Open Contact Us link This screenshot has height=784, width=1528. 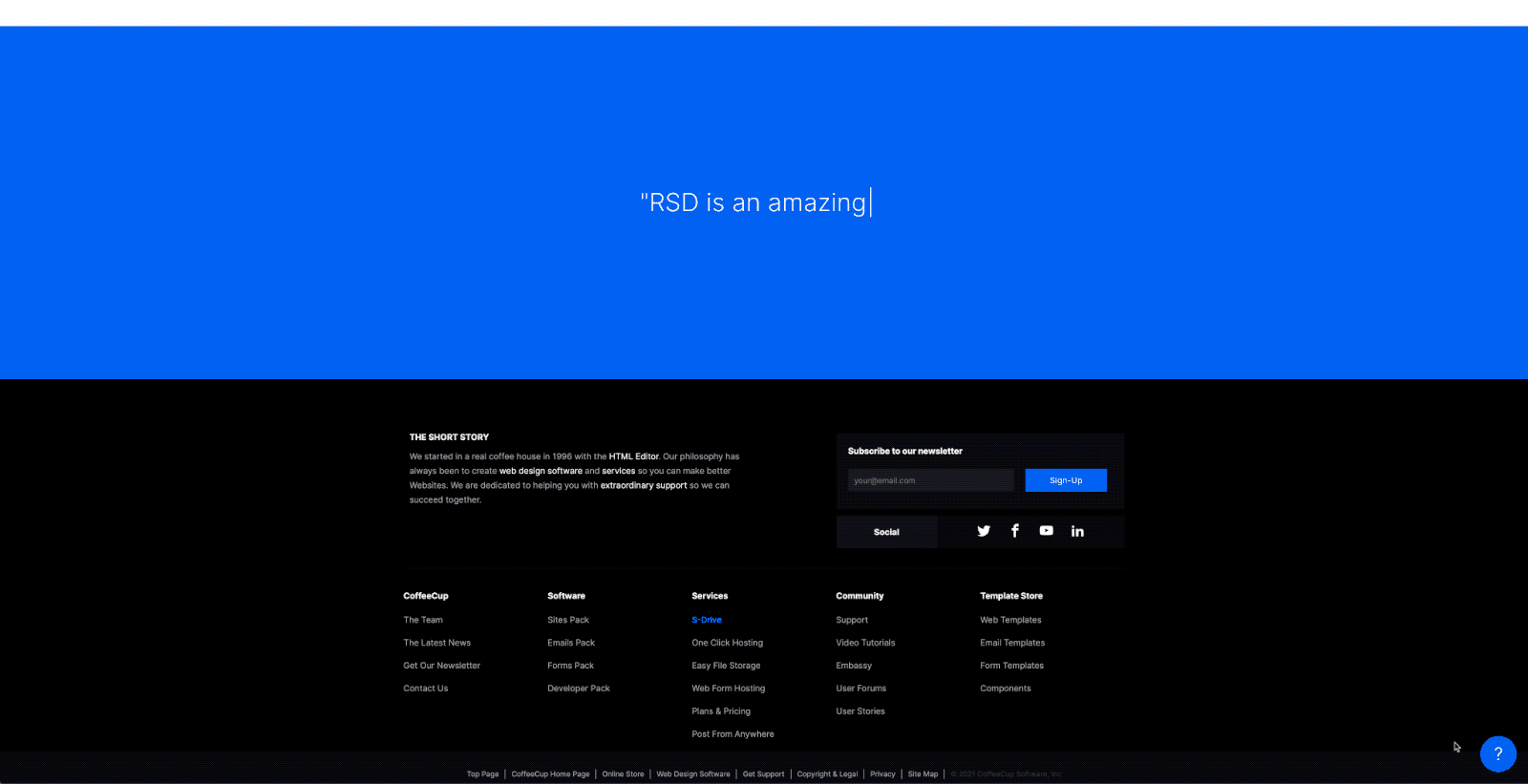[x=425, y=689]
